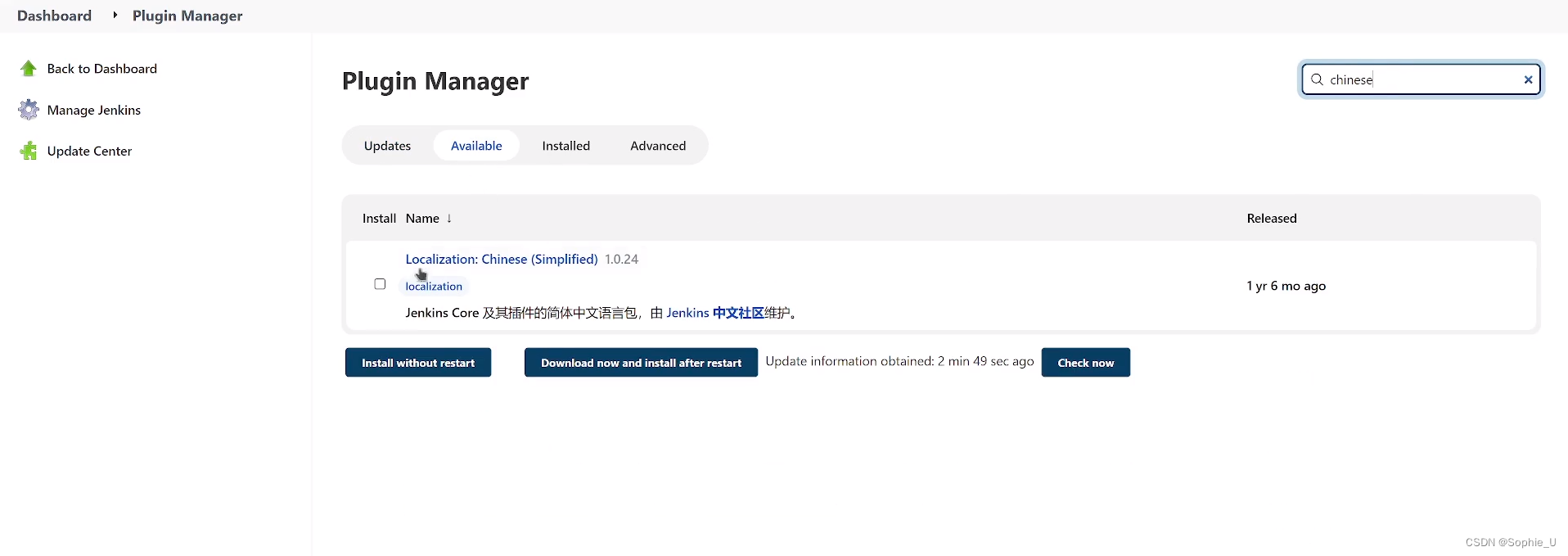The height and width of the screenshot is (556, 1568).
Task: Click Install without restart button
Action: click(x=418, y=363)
